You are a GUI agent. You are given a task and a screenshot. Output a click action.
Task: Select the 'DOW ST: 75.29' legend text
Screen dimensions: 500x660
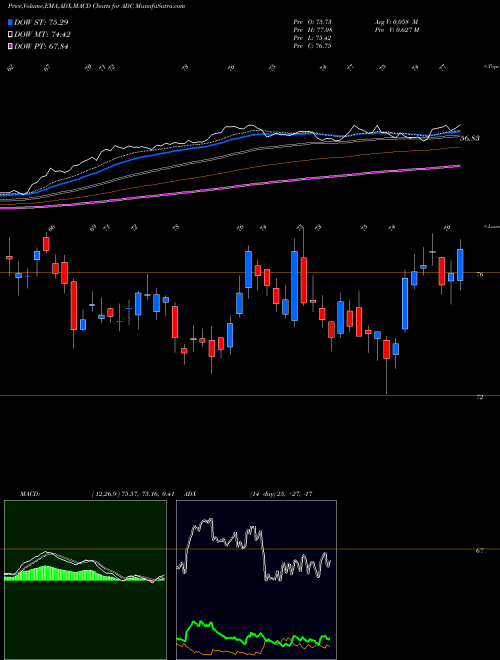click(x=41, y=22)
